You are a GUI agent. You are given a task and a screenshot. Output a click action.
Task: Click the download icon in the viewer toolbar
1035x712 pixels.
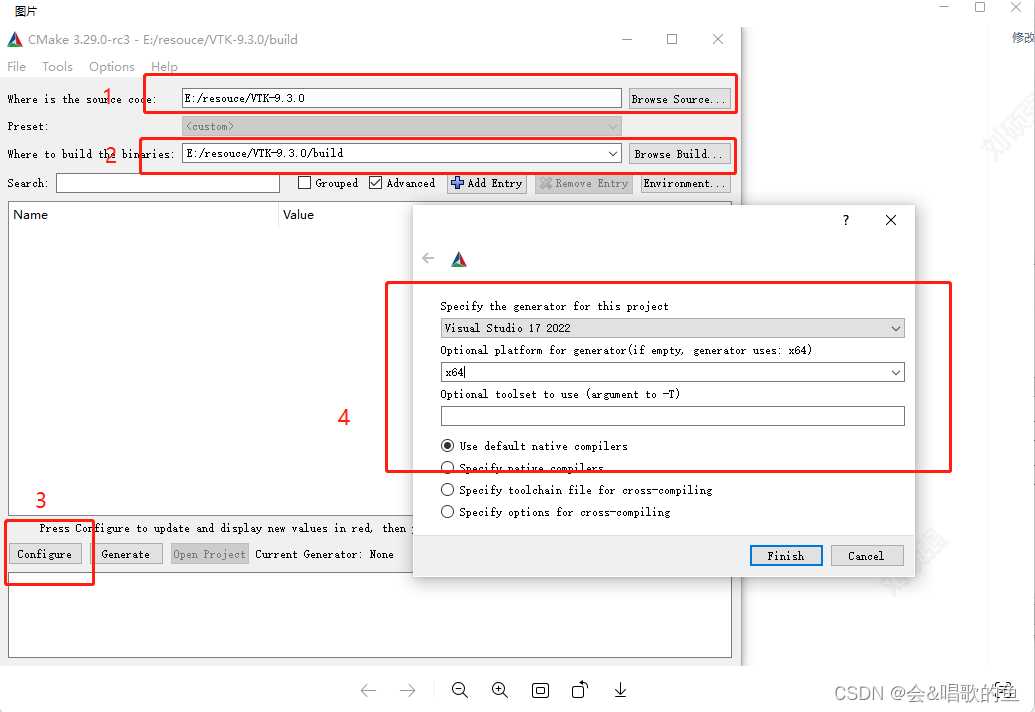click(620, 690)
